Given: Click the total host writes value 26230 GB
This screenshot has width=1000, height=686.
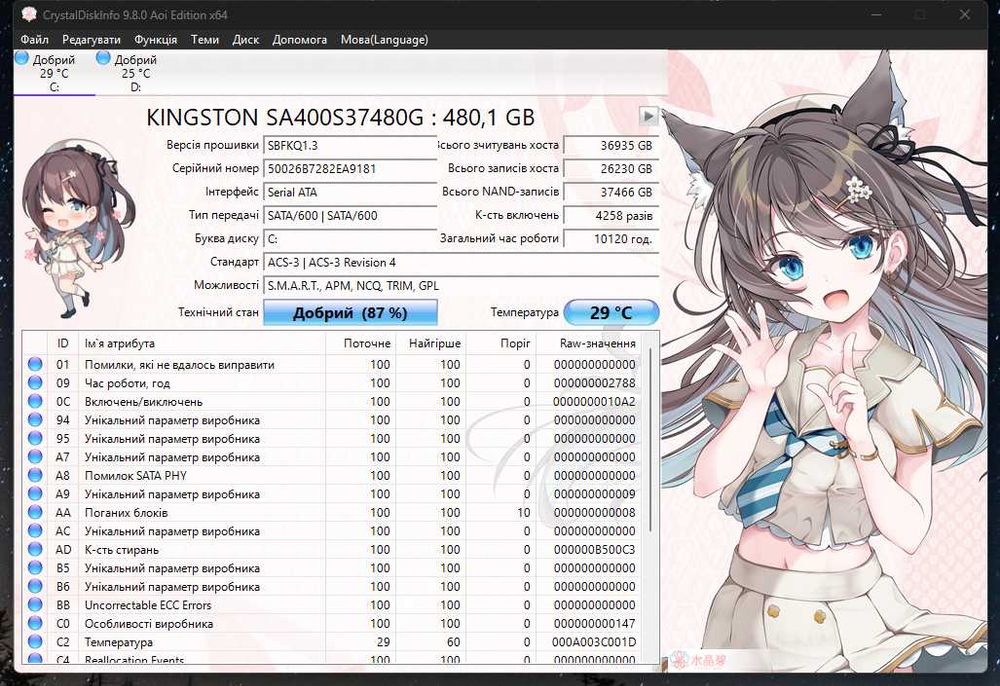Looking at the screenshot, I should pos(611,169).
